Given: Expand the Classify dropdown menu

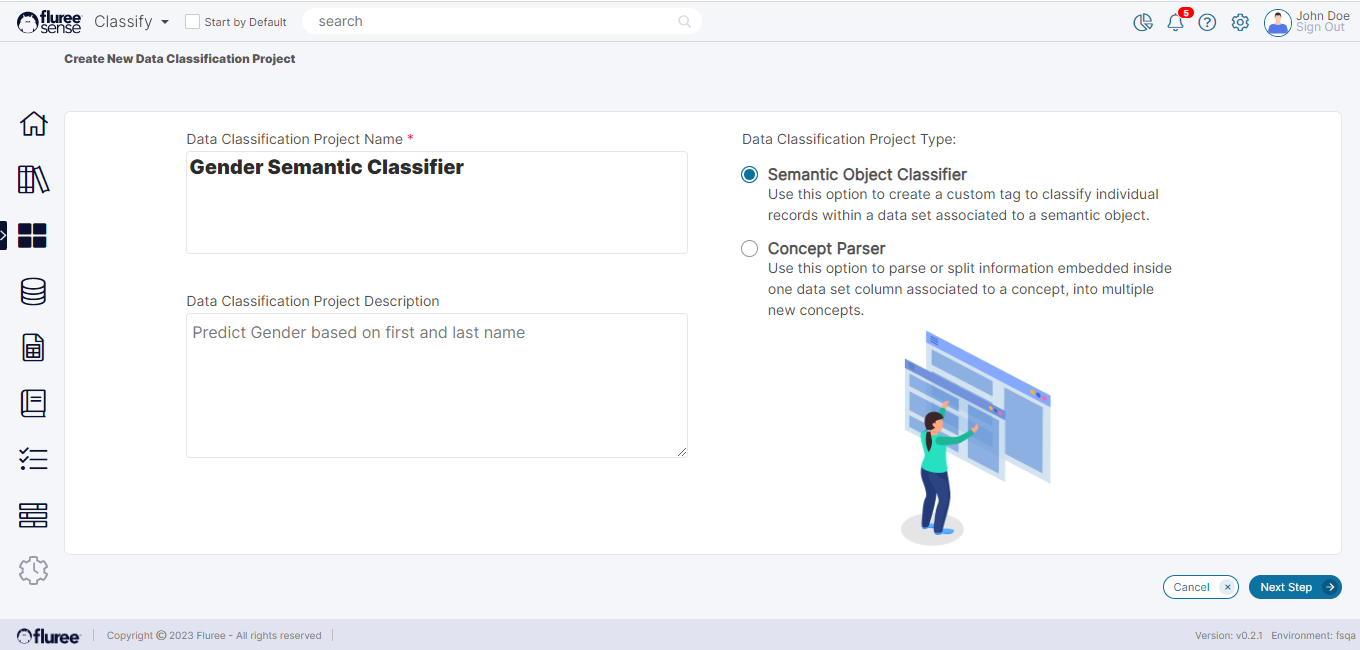Looking at the screenshot, I should [x=132, y=22].
